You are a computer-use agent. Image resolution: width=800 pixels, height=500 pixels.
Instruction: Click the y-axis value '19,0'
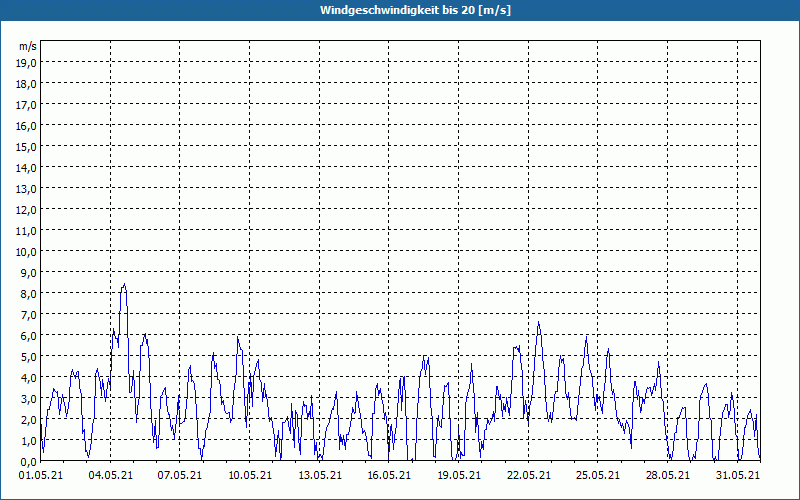pyautogui.click(x=28, y=62)
